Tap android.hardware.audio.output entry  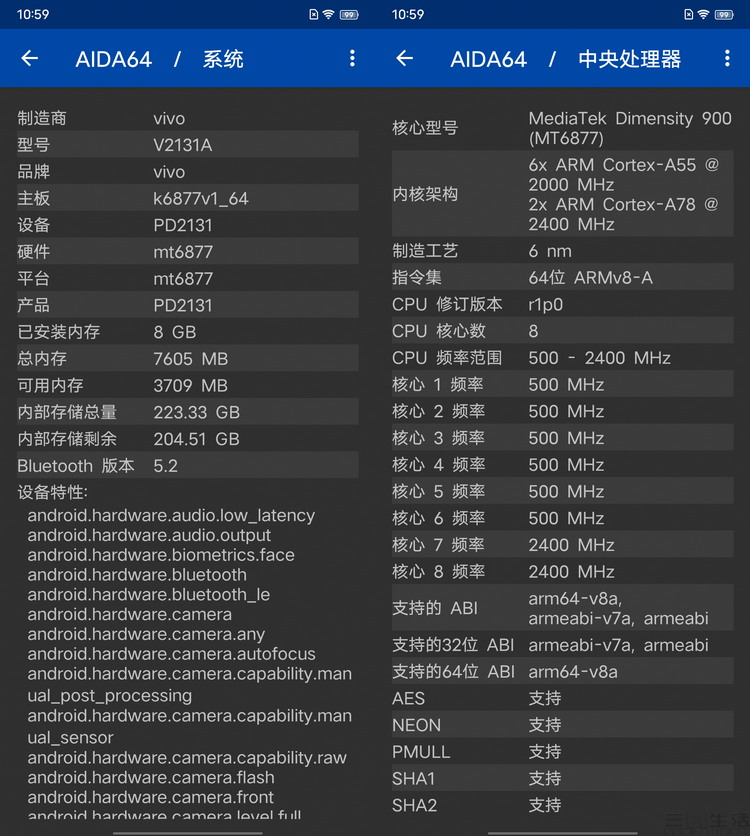pos(149,535)
